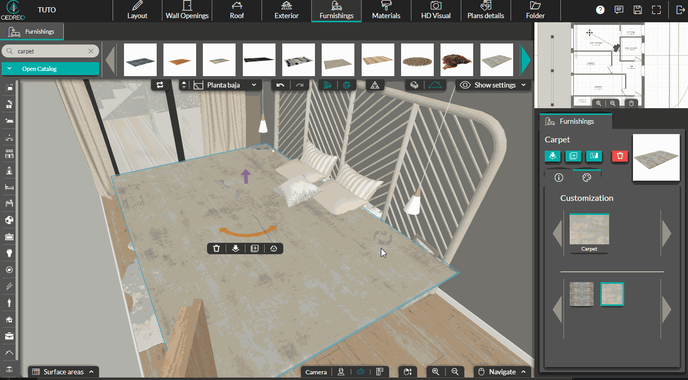Toggle the 3D view cloud icon

[x=360, y=372]
